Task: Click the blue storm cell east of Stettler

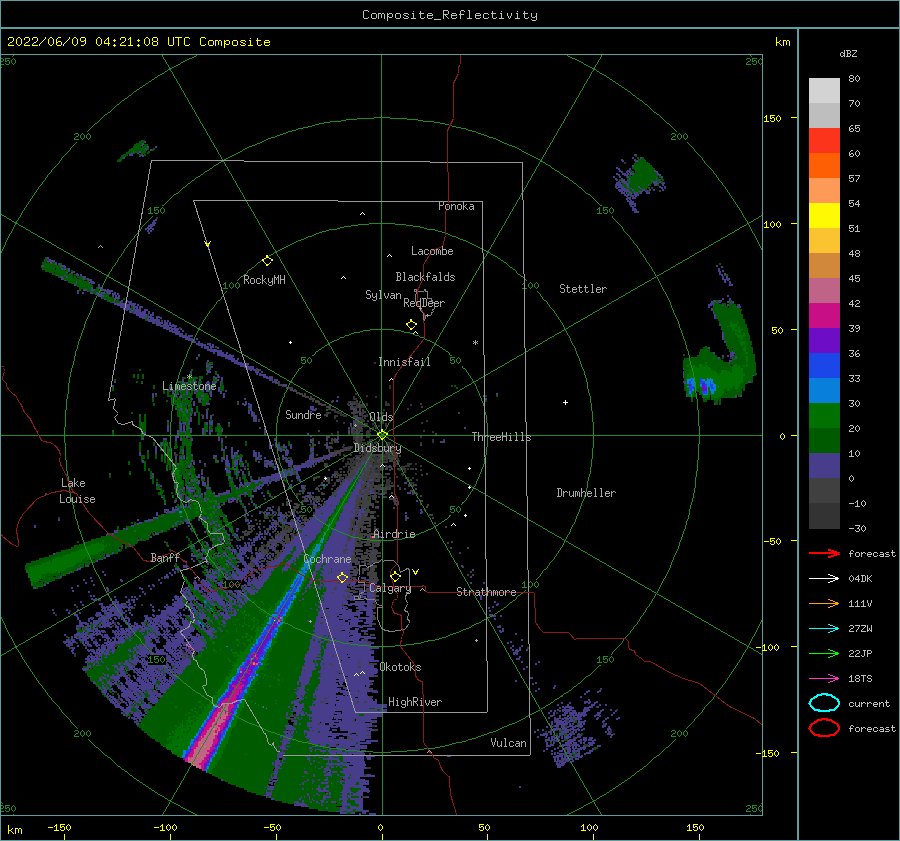Action: point(701,385)
